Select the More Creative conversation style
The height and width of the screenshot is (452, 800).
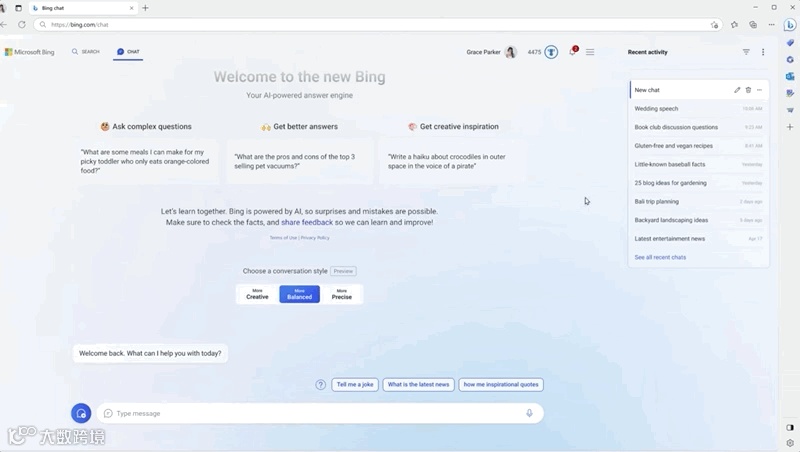click(257, 294)
